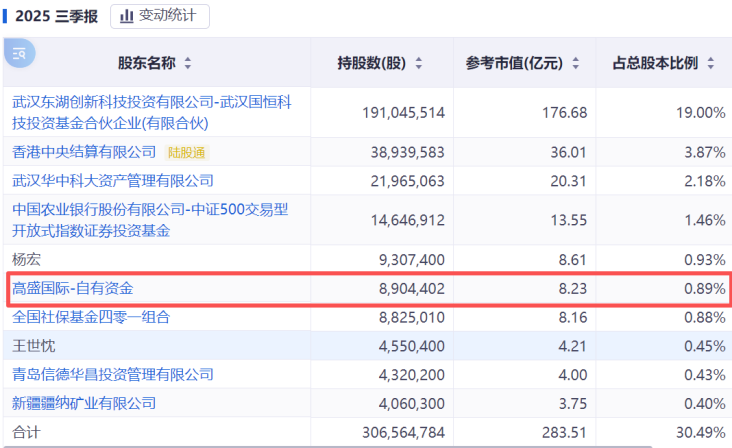Sort by 持股数(股) column arrows
The image size is (732, 448).
pos(419,63)
